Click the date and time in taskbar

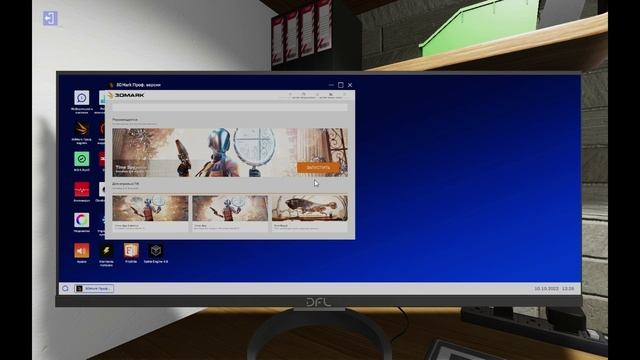554,289
